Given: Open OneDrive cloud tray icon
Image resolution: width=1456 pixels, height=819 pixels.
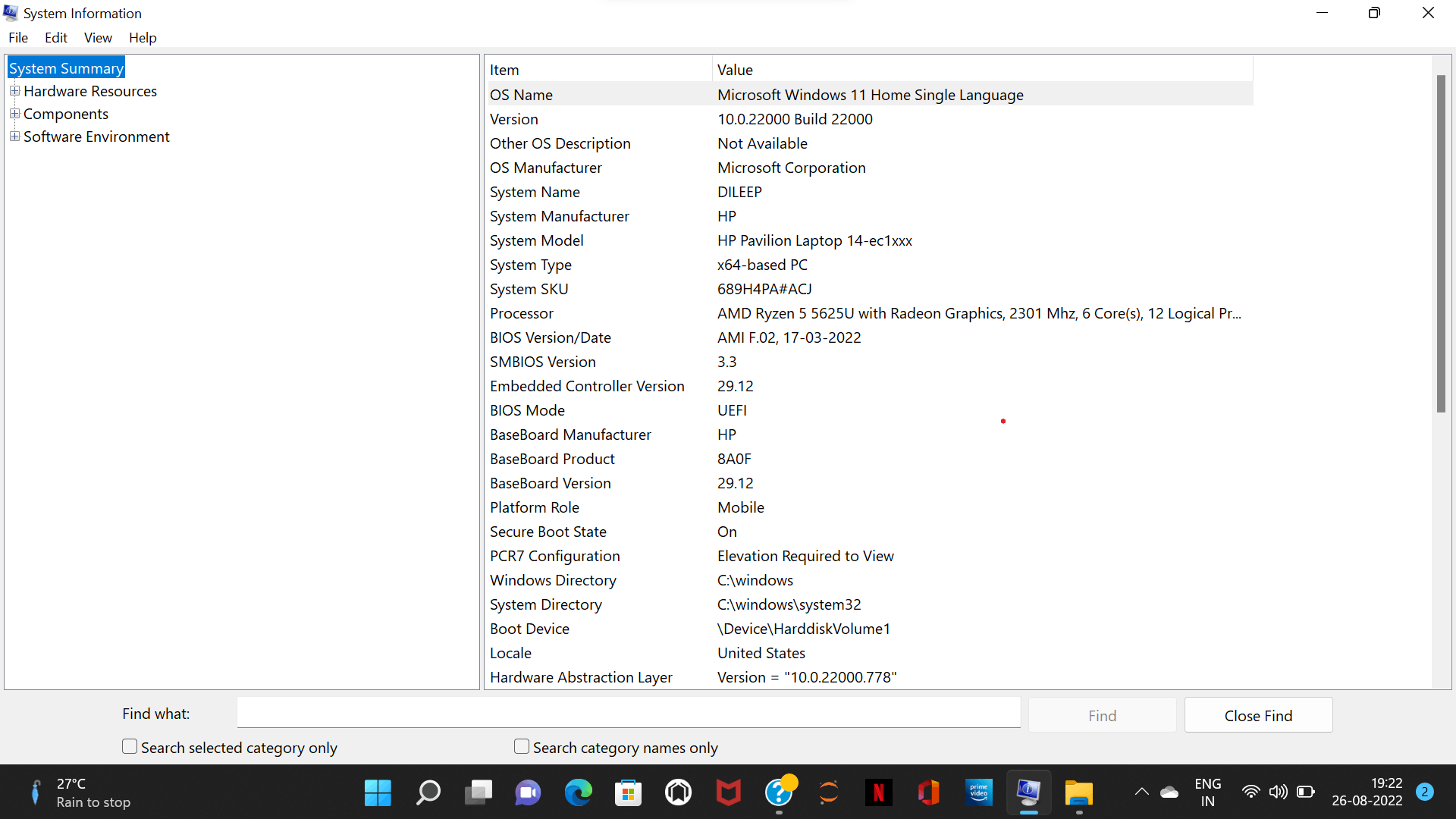Looking at the screenshot, I should (1169, 792).
